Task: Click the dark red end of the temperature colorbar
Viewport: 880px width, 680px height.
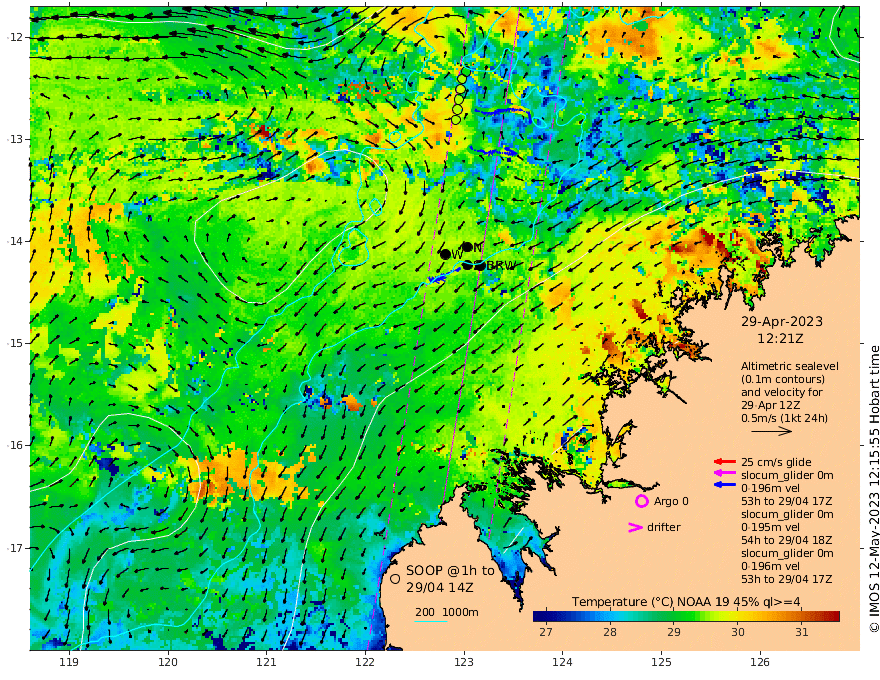Action: 834,617
